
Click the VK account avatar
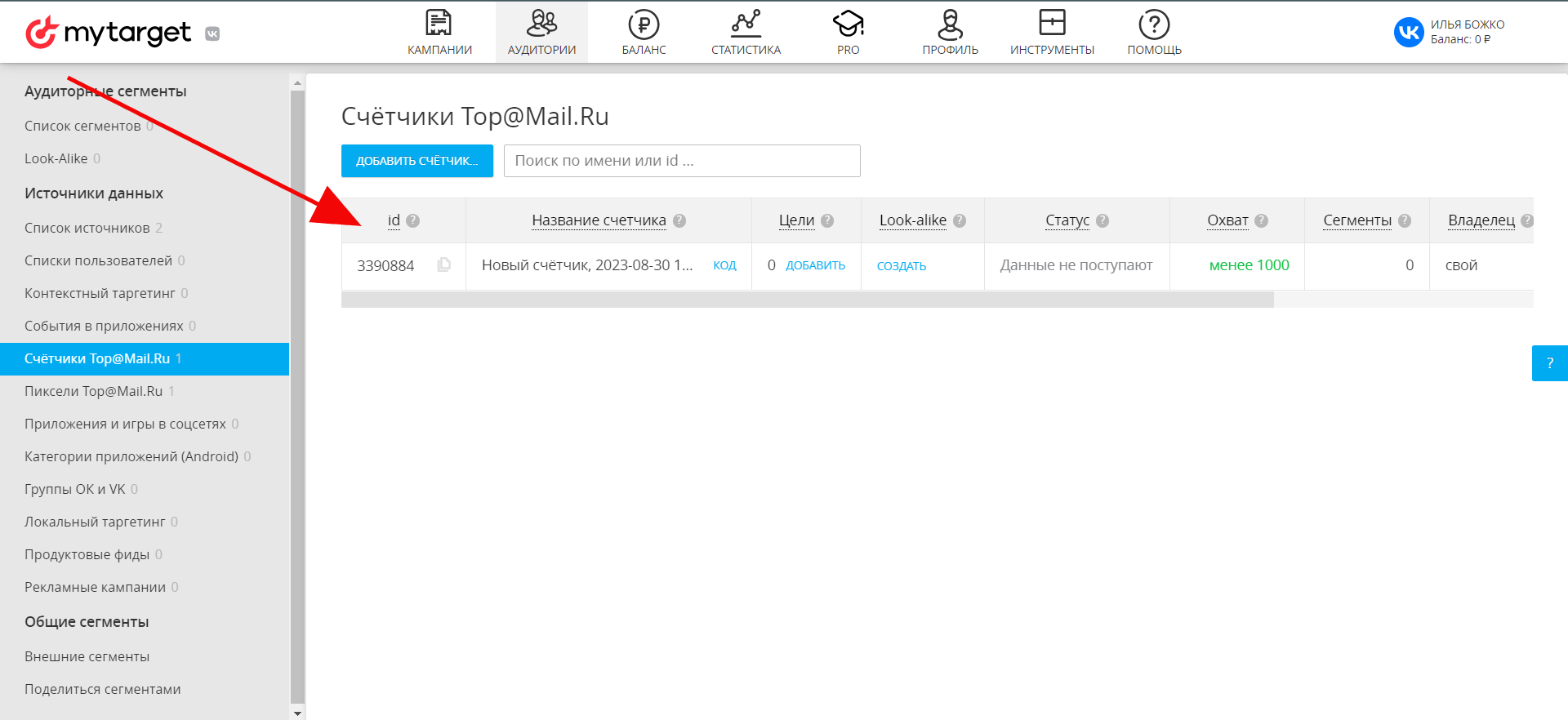[x=1409, y=32]
